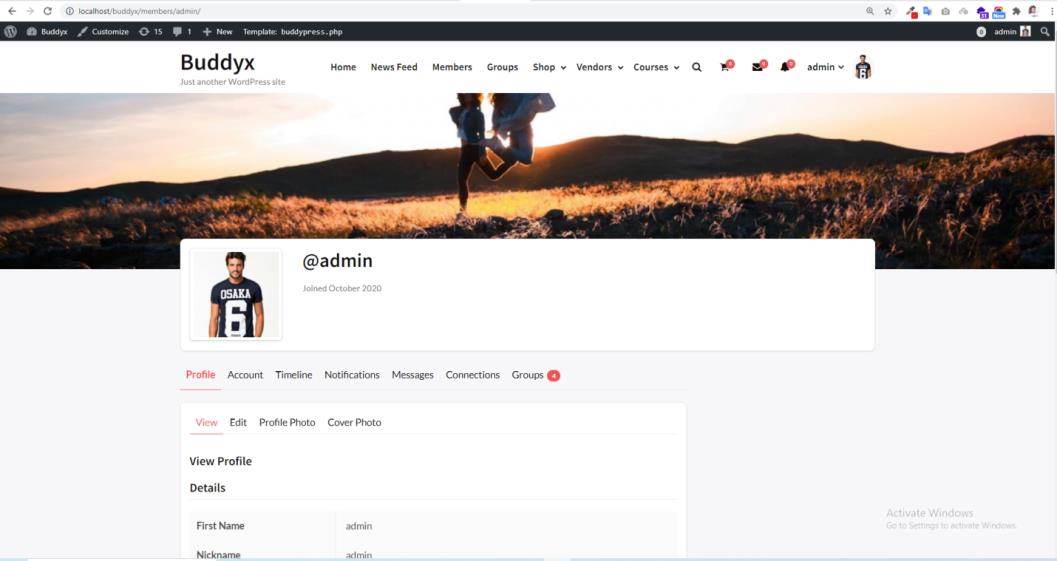Viewport: 1057px width, 561px height.
Task: Bookmark the page with the star icon
Action: point(888,11)
